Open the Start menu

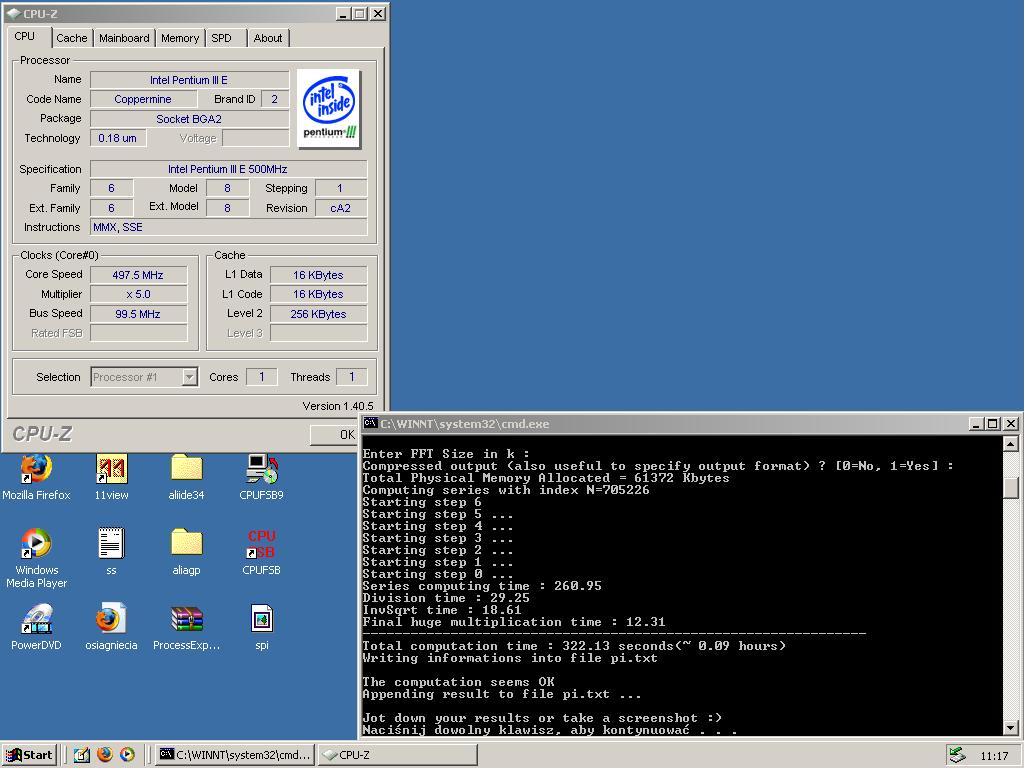click(28, 755)
